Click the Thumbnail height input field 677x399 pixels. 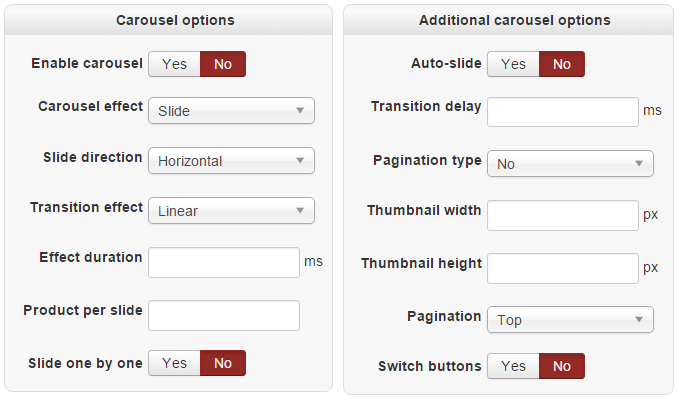pos(563,269)
